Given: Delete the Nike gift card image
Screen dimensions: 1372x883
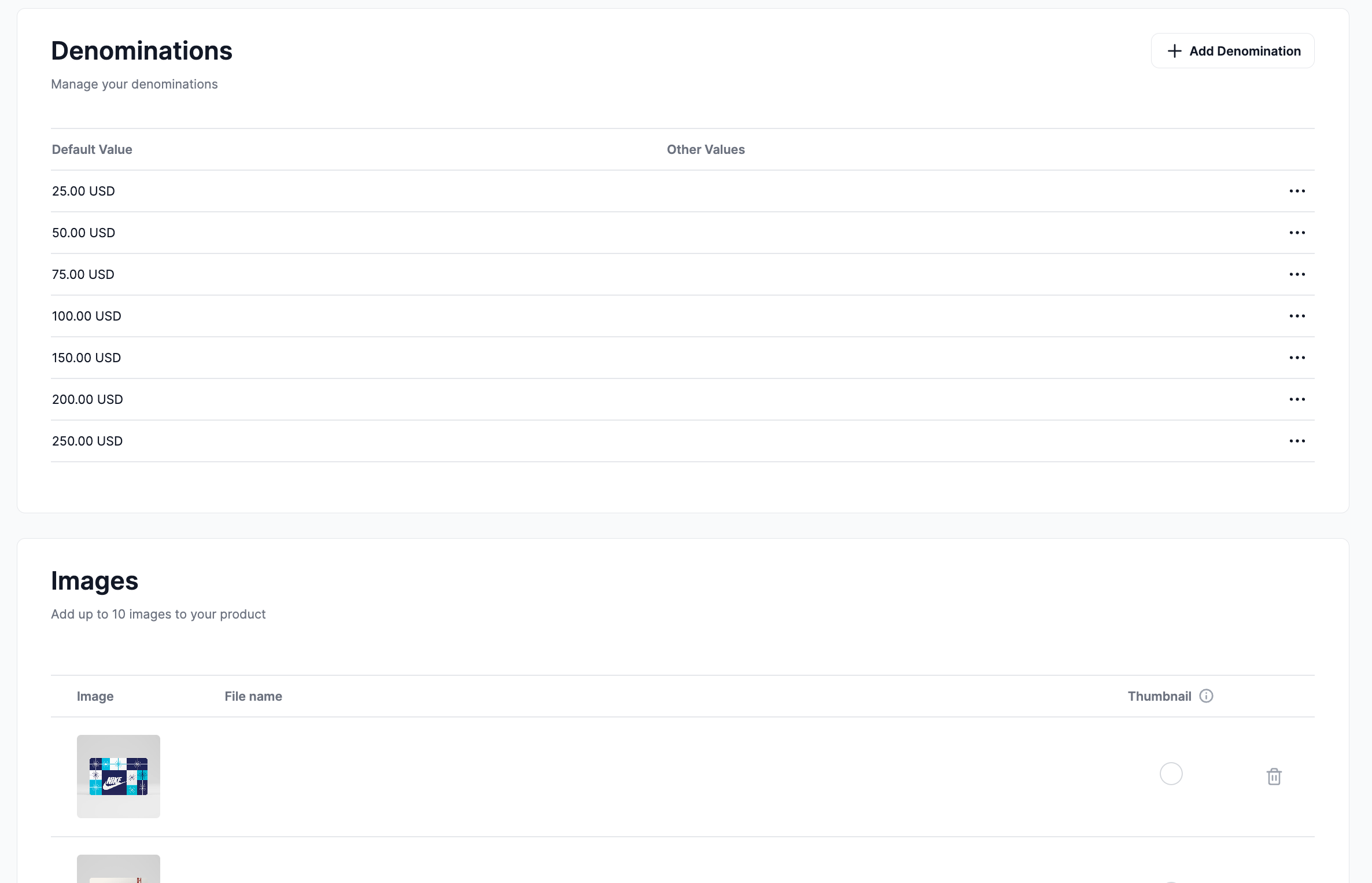Looking at the screenshot, I should point(1273,777).
